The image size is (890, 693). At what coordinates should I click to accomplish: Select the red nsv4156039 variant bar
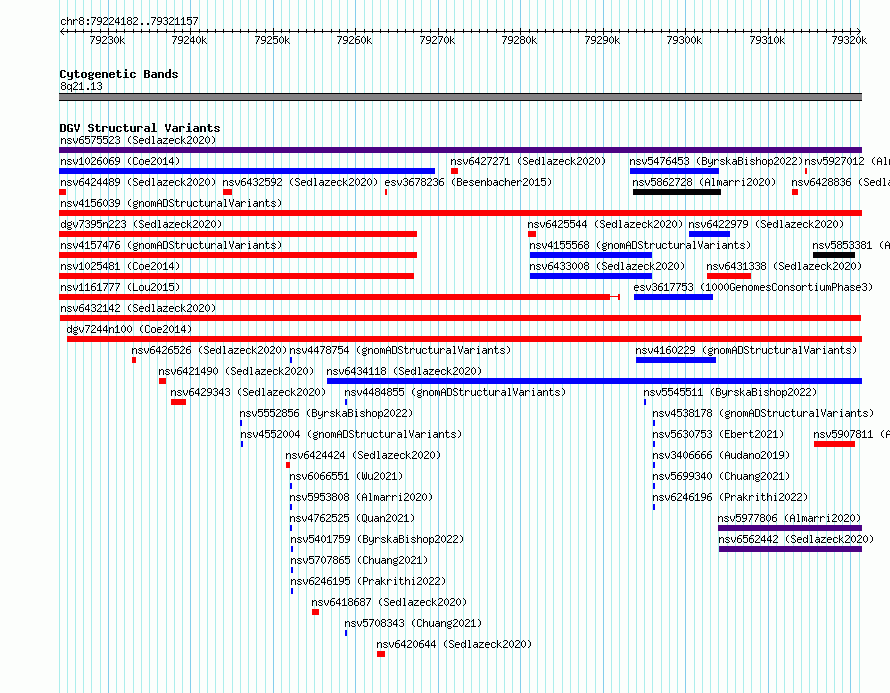click(x=460, y=213)
